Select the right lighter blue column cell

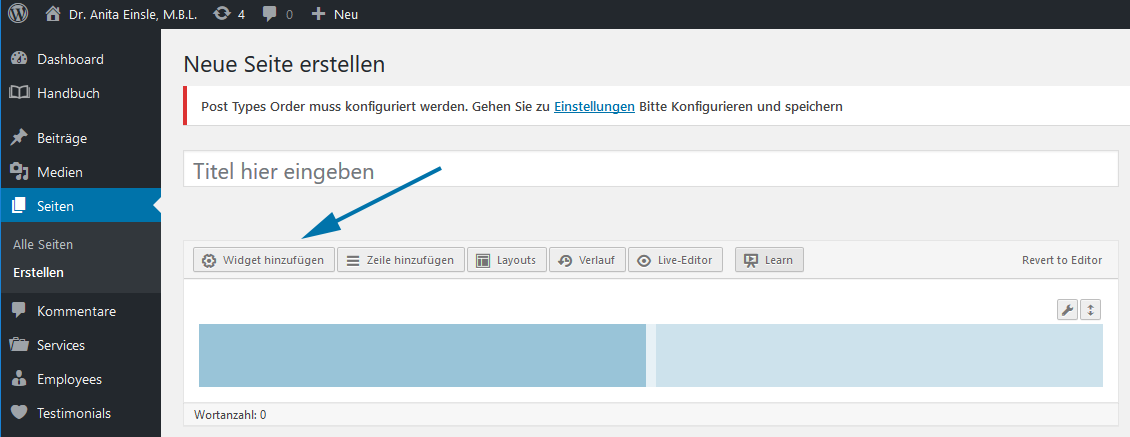[879, 355]
